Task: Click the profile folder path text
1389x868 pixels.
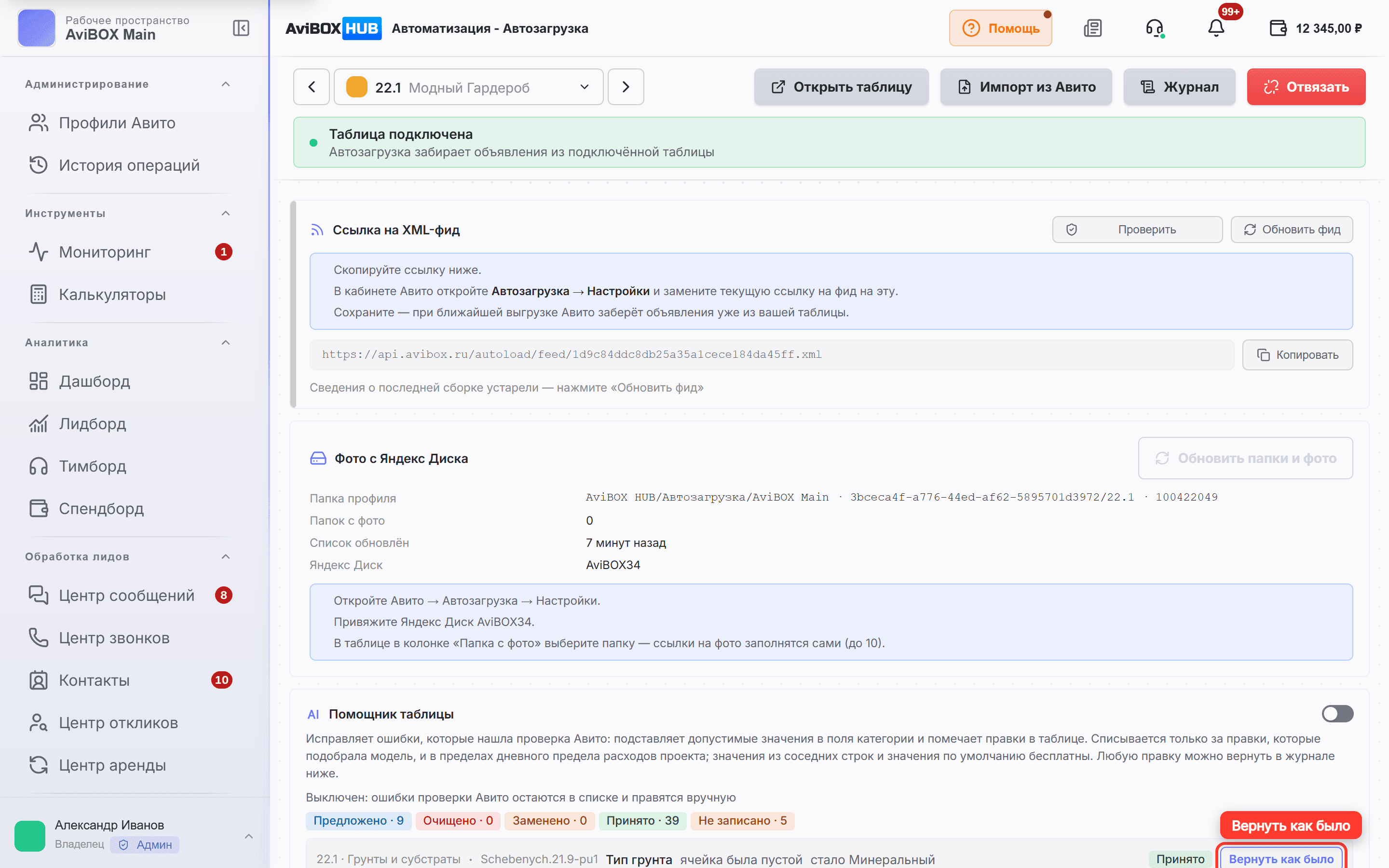Action: pos(902,497)
